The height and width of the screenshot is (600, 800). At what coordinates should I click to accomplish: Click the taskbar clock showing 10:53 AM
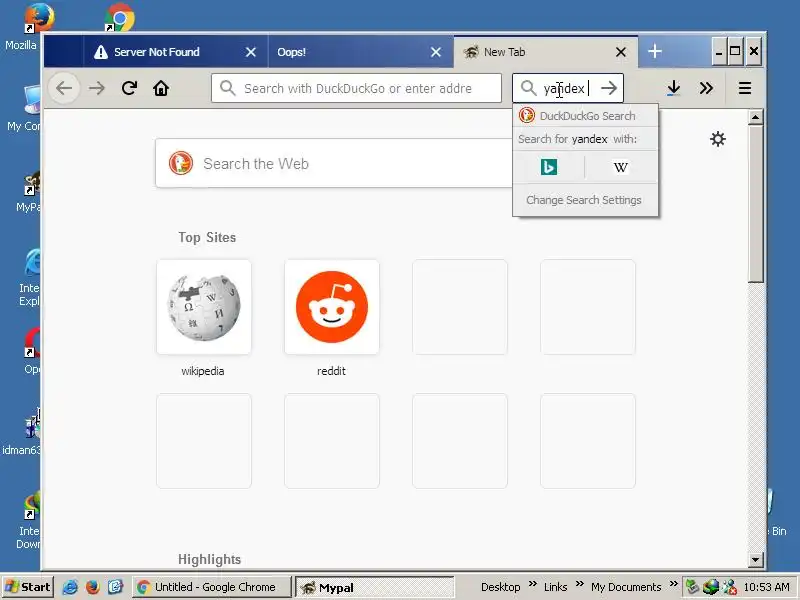tap(767, 587)
